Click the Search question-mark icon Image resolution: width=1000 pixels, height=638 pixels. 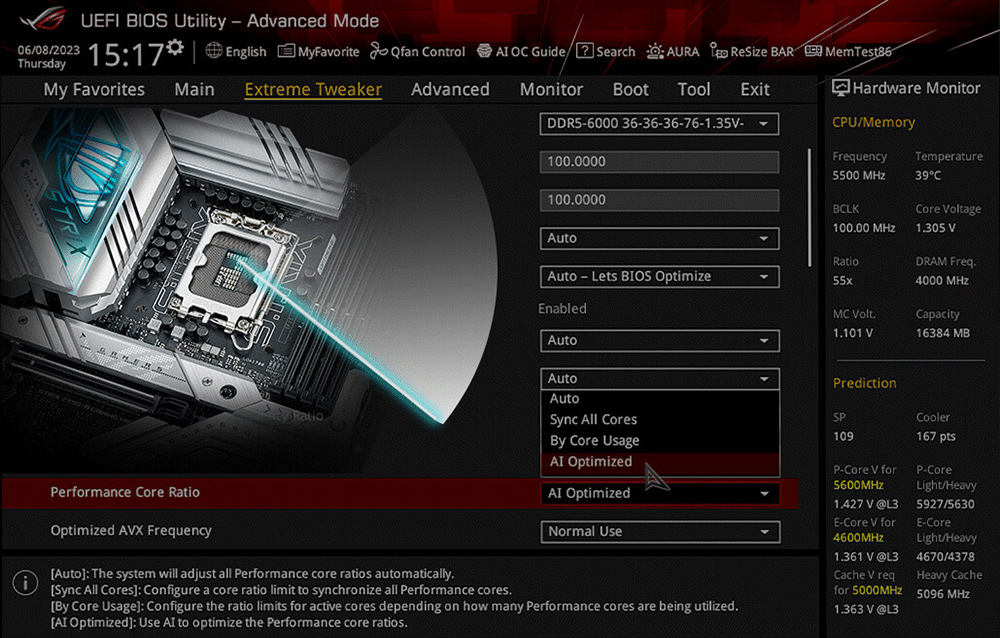tap(584, 51)
